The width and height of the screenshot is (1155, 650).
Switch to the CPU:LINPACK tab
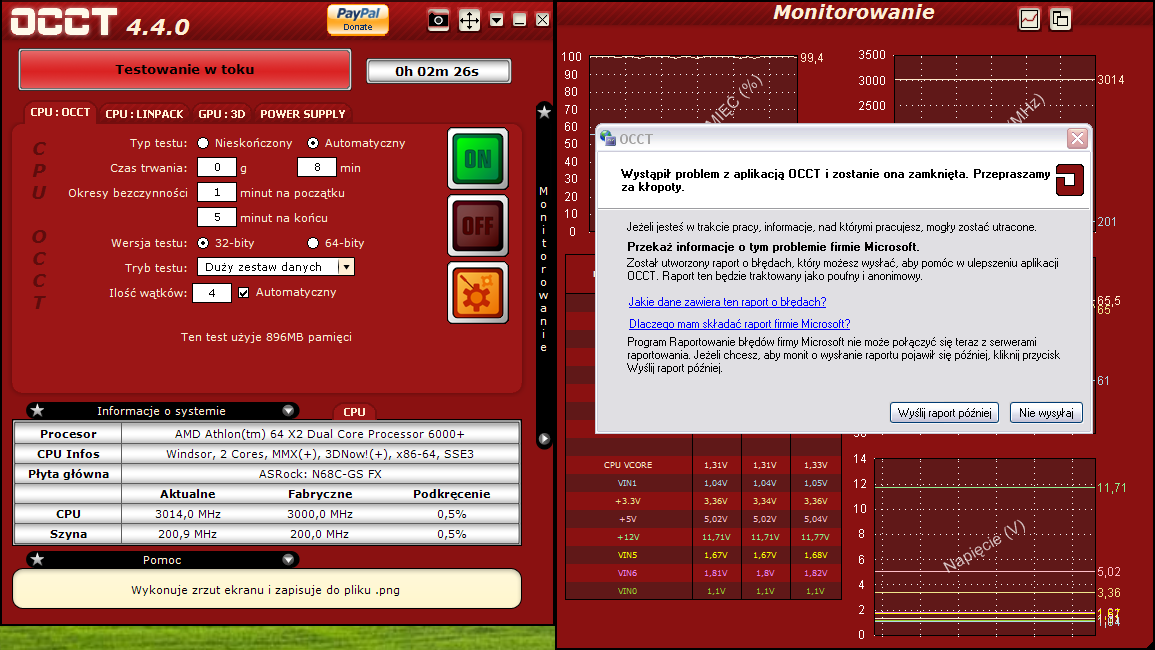tap(144, 114)
